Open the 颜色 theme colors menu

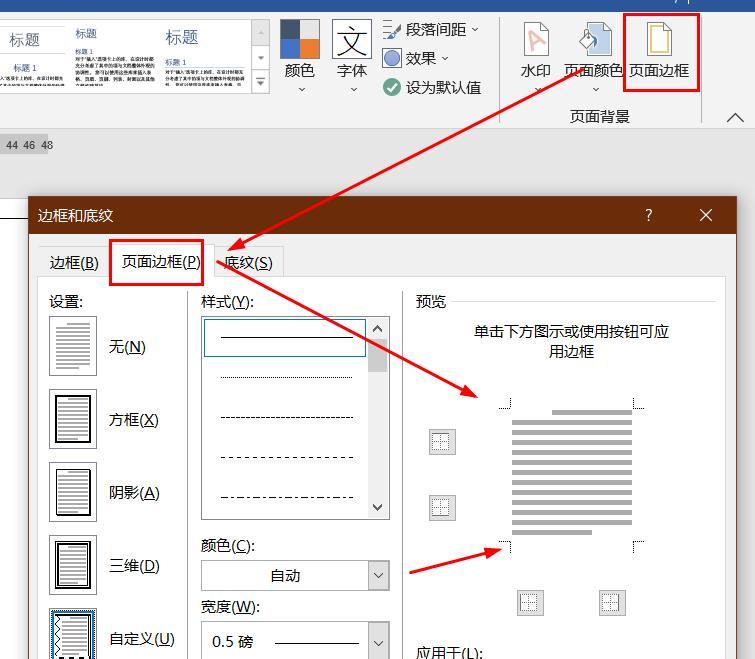click(299, 56)
